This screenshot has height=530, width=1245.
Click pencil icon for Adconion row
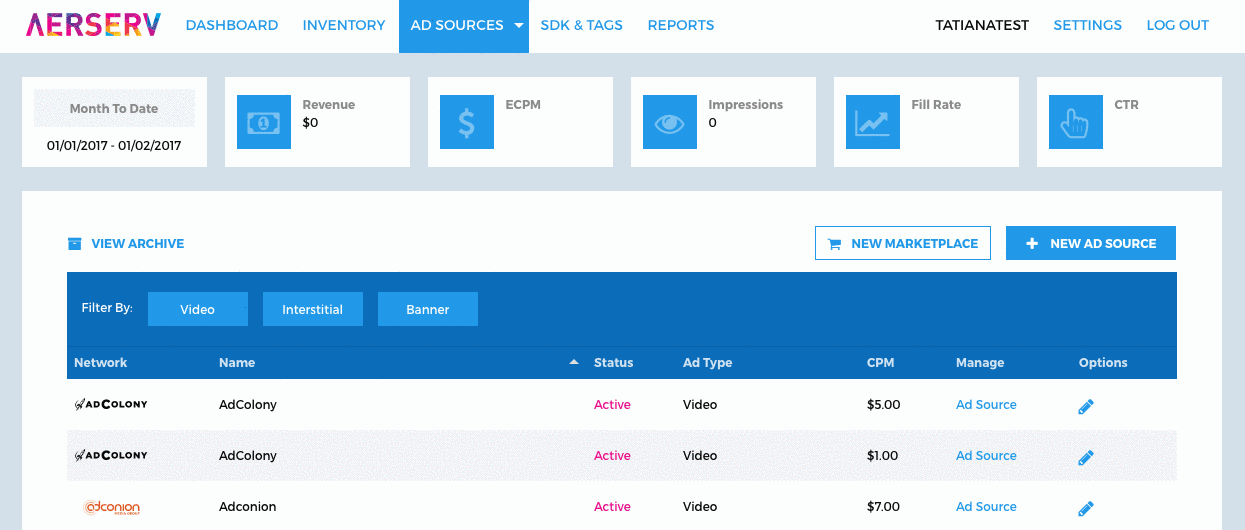(1086, 508)
